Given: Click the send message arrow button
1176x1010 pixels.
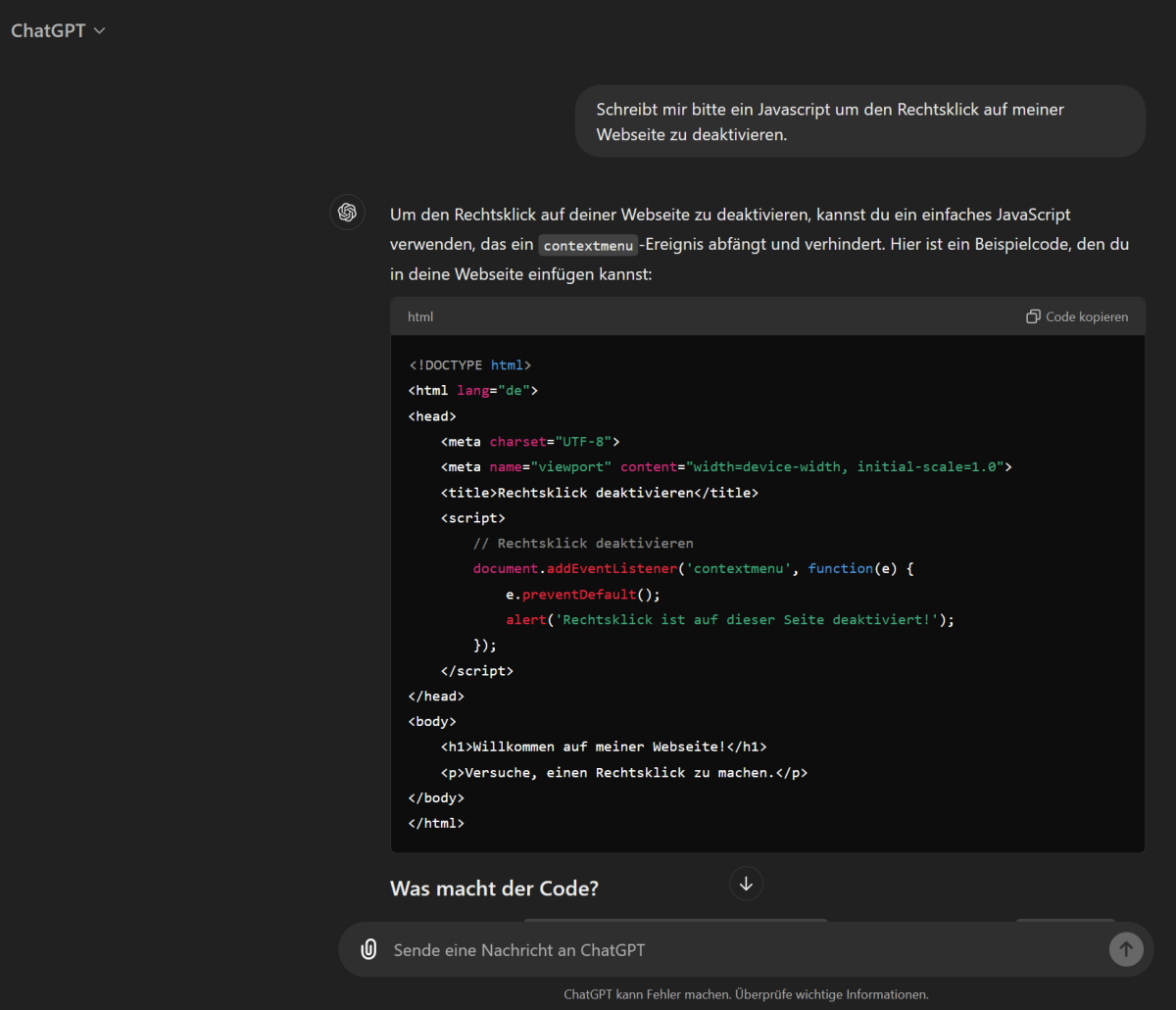Looking at the screenshot, I should (x=1126, y=949).
